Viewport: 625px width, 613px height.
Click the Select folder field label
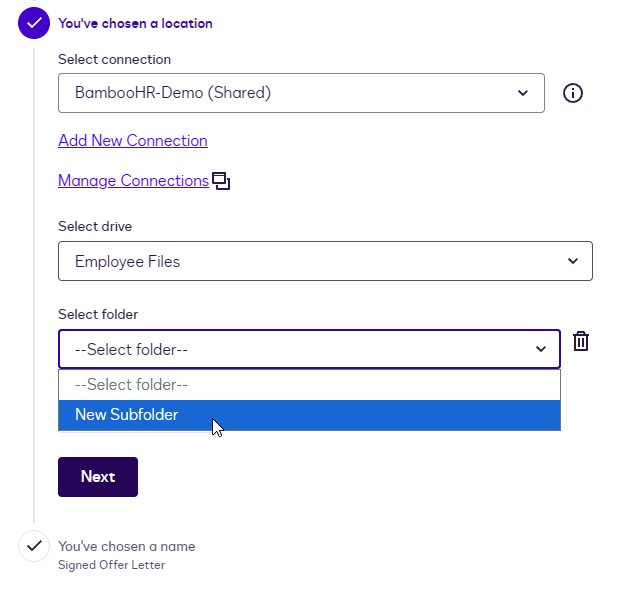point(98,314)
